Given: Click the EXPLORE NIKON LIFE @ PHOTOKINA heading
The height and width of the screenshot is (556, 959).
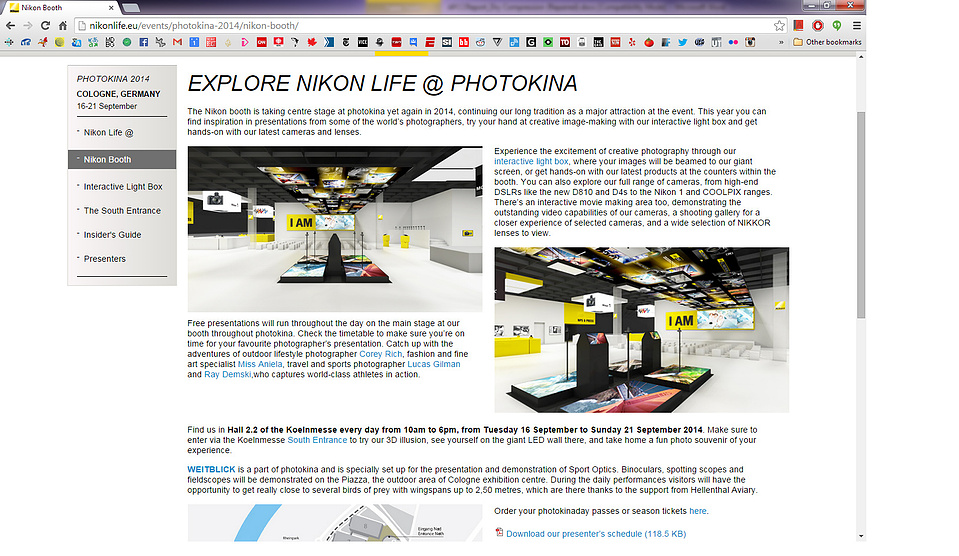Looking at the screenshot, I should pyautogui.click(x=382, y=83).
